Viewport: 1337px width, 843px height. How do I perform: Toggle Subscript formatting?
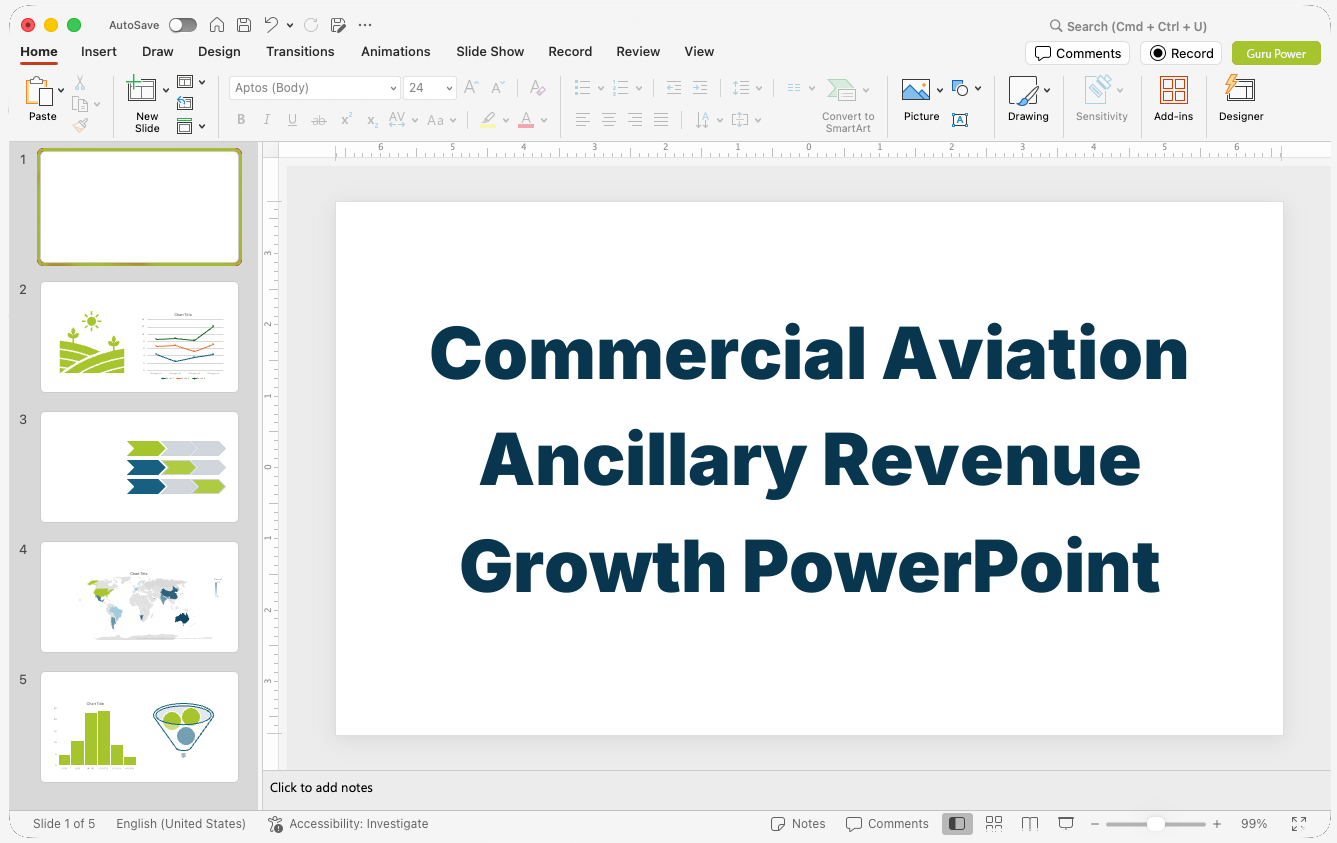point(372,120)
